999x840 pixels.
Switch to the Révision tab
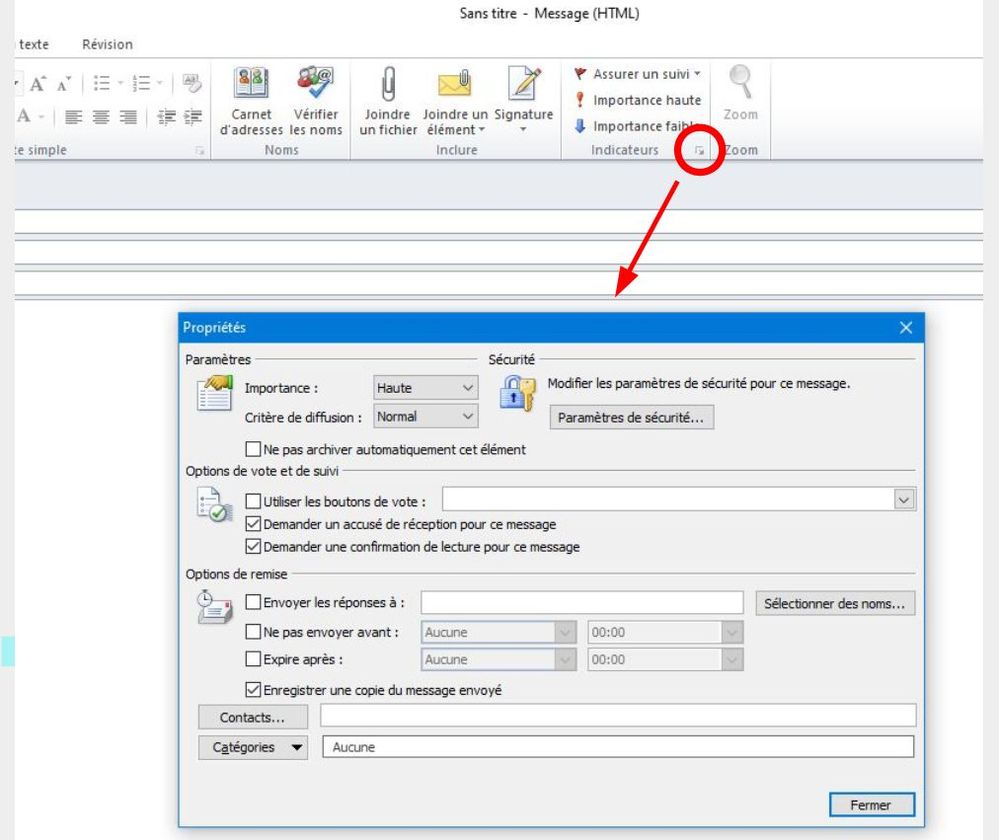[x=107, y=44]
